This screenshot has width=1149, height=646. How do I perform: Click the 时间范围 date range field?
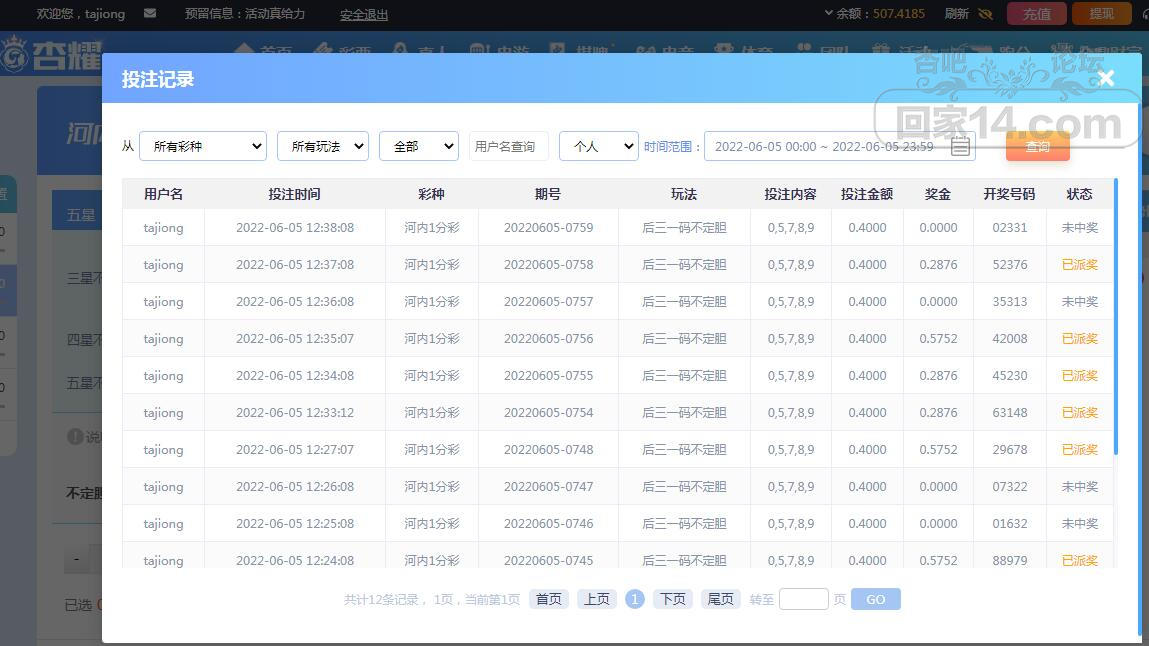[840, 146]
